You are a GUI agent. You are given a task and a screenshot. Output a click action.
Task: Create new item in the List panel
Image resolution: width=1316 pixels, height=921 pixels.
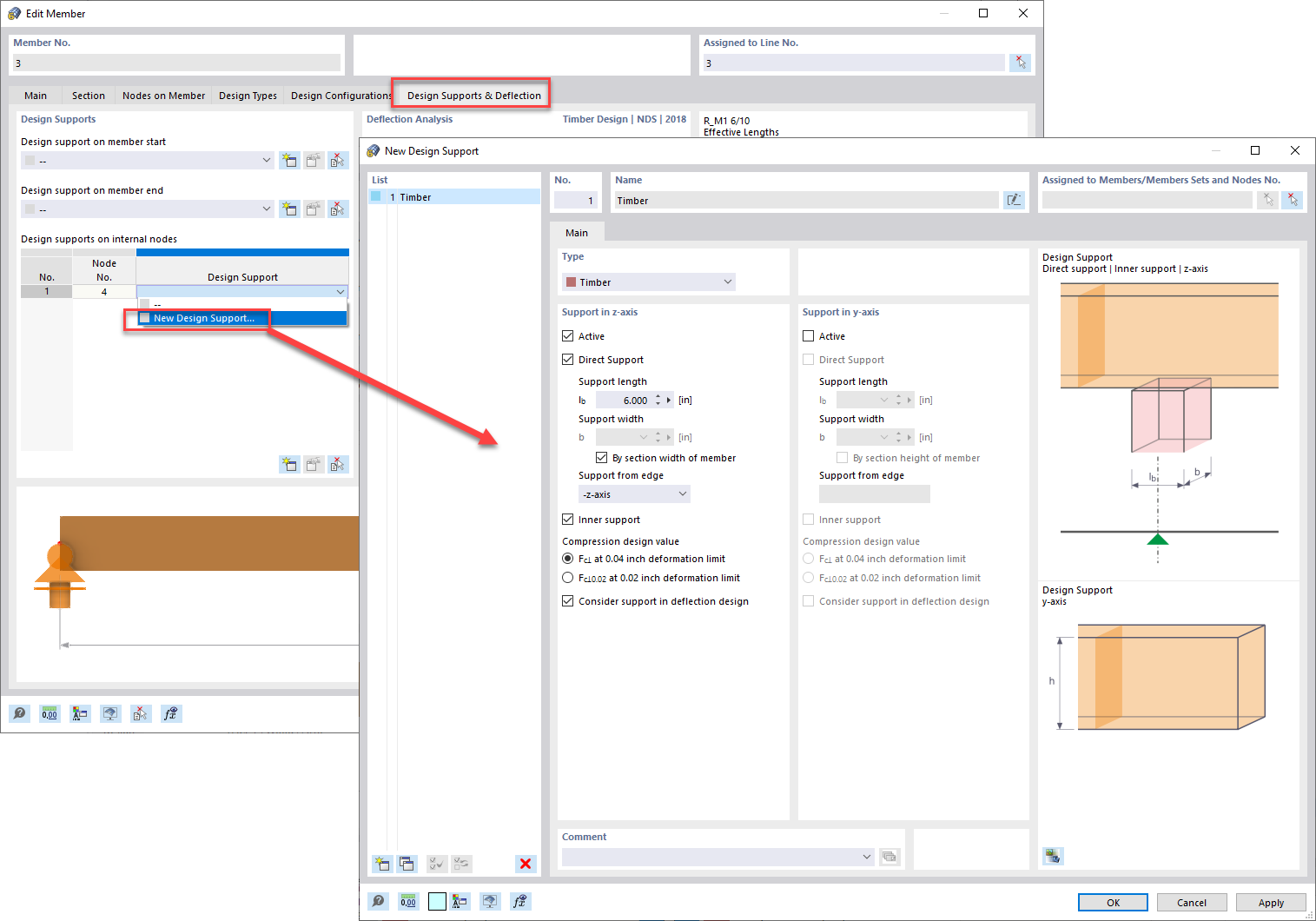click(382, 864)
